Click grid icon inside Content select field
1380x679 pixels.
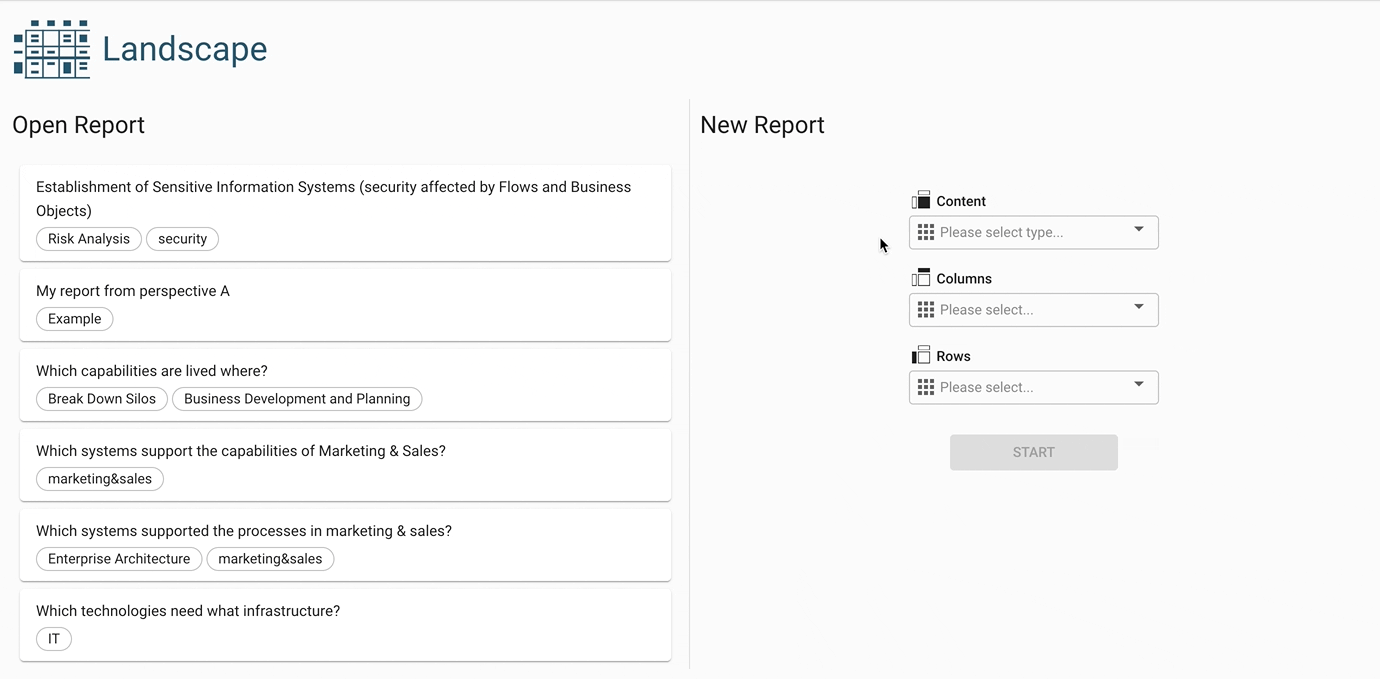tap(926, 232)
